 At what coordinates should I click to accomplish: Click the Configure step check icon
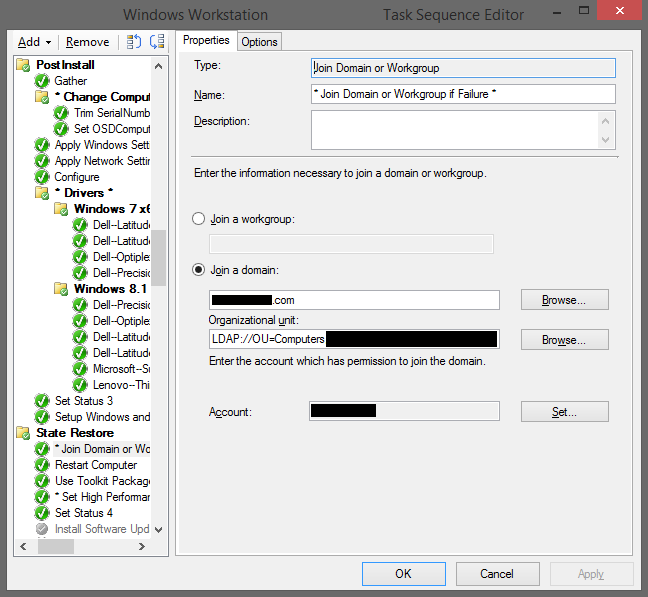tap(42, 177)
